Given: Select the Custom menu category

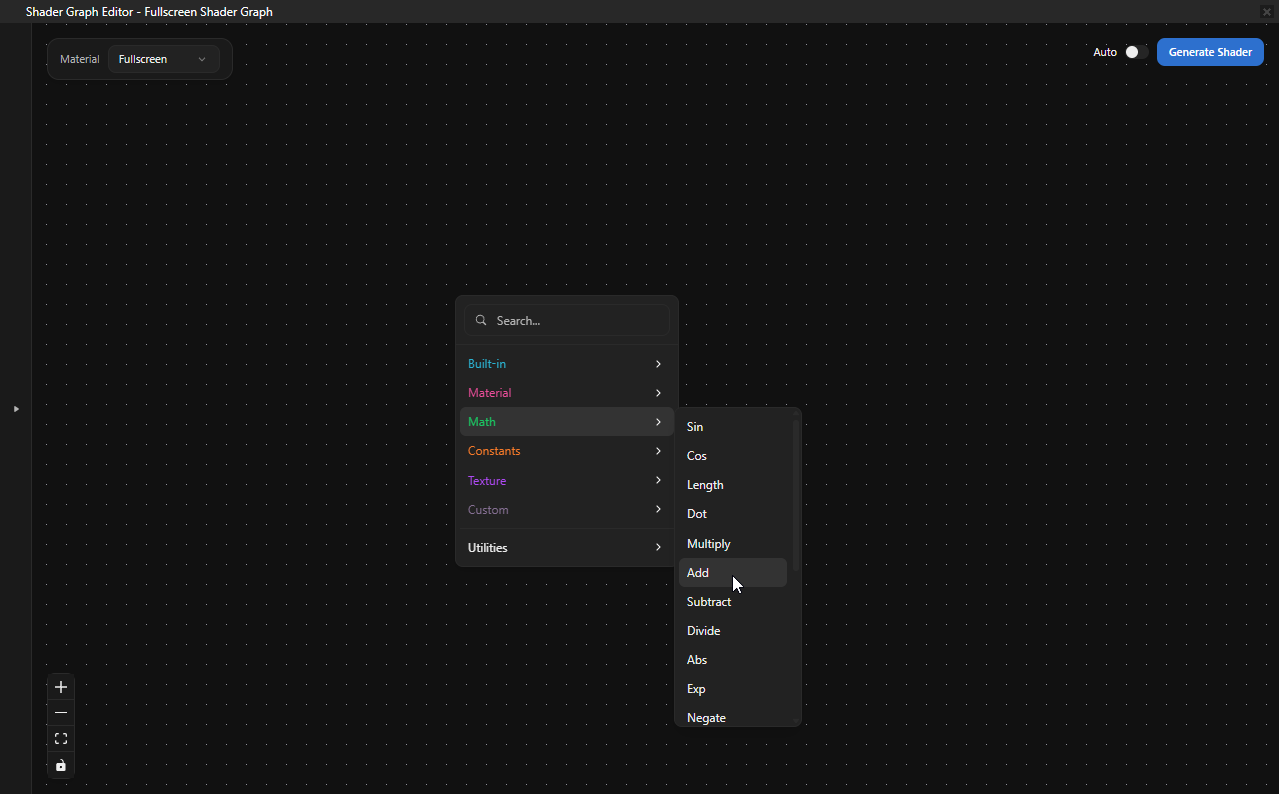Looking at the screenshot, I should click(x=567, y=509).
